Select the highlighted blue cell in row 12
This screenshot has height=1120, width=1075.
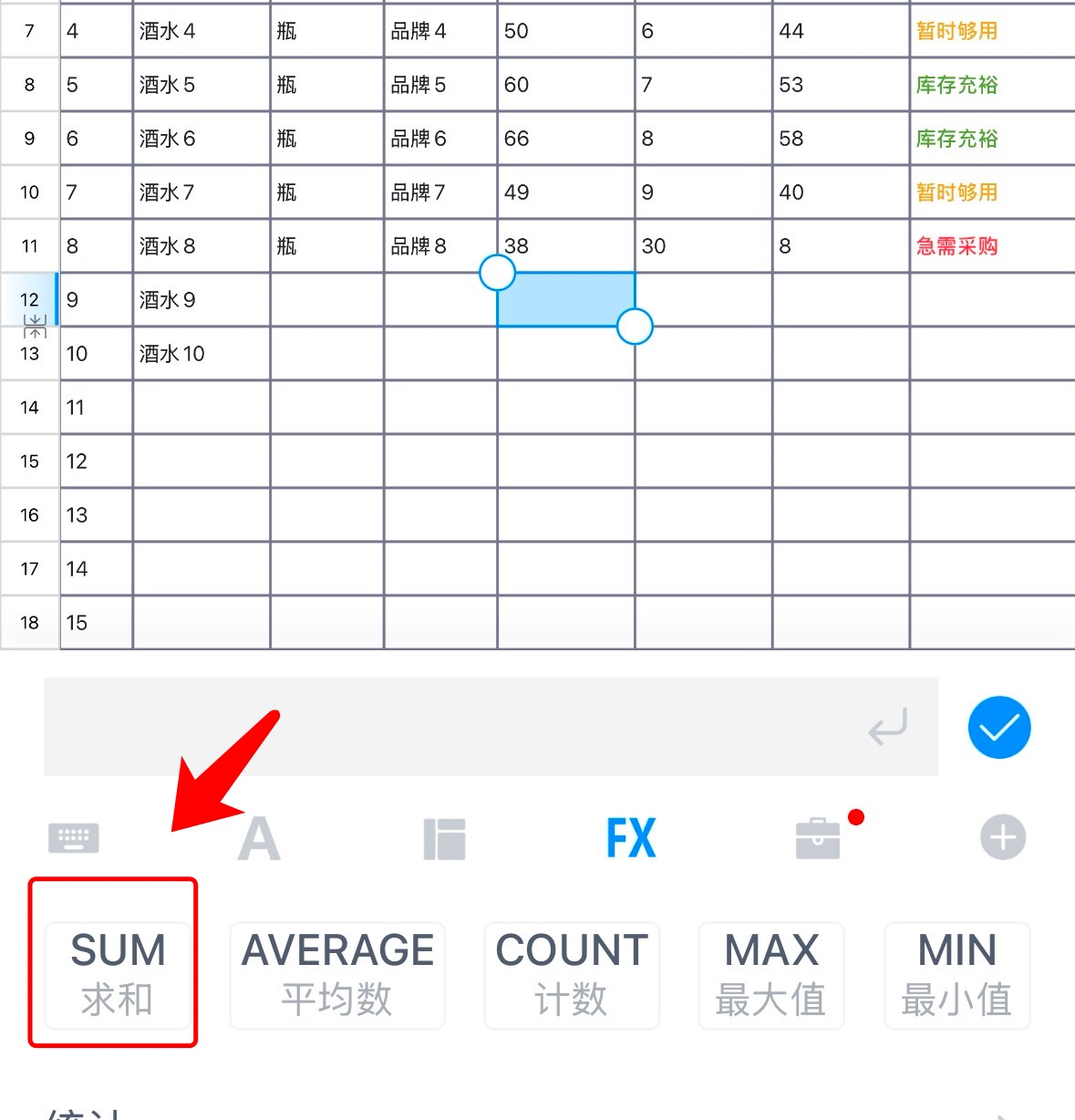pyautogui.click(x=566, y=299)
